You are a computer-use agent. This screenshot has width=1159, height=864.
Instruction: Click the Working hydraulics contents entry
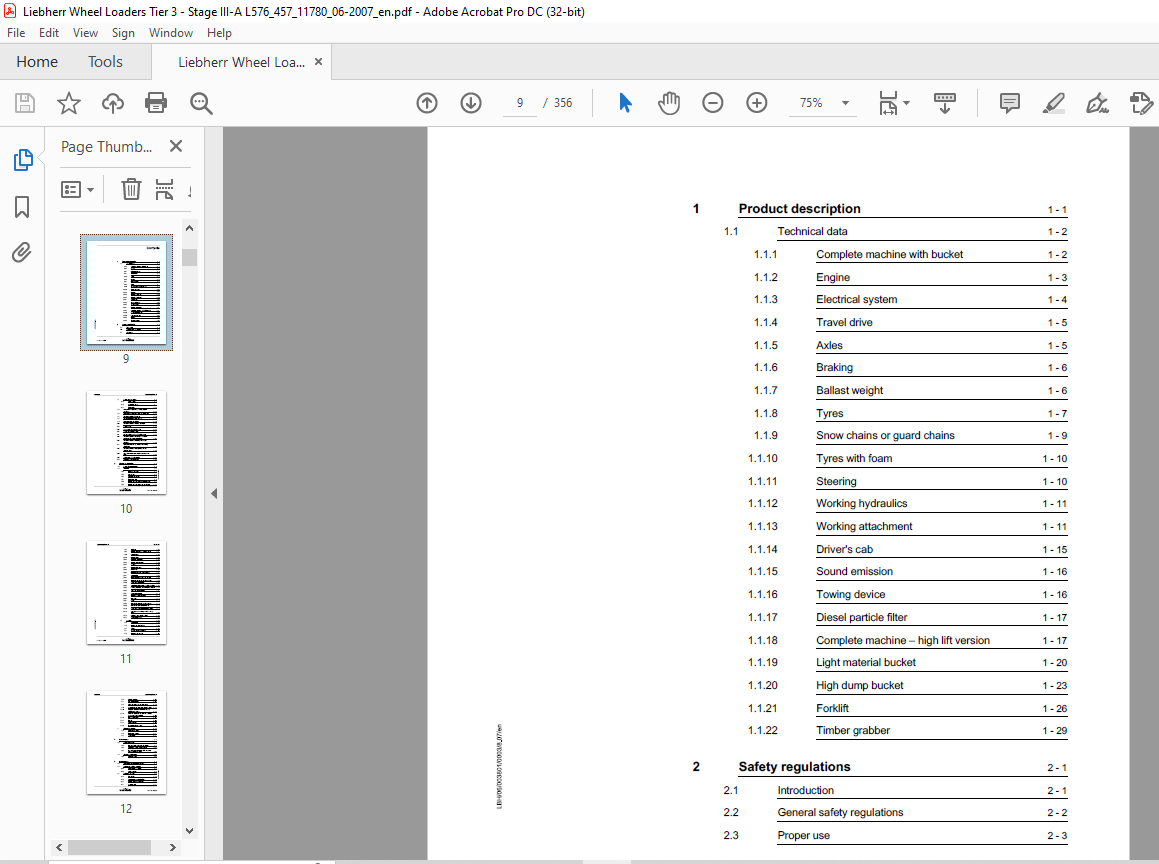coord(861,503)
